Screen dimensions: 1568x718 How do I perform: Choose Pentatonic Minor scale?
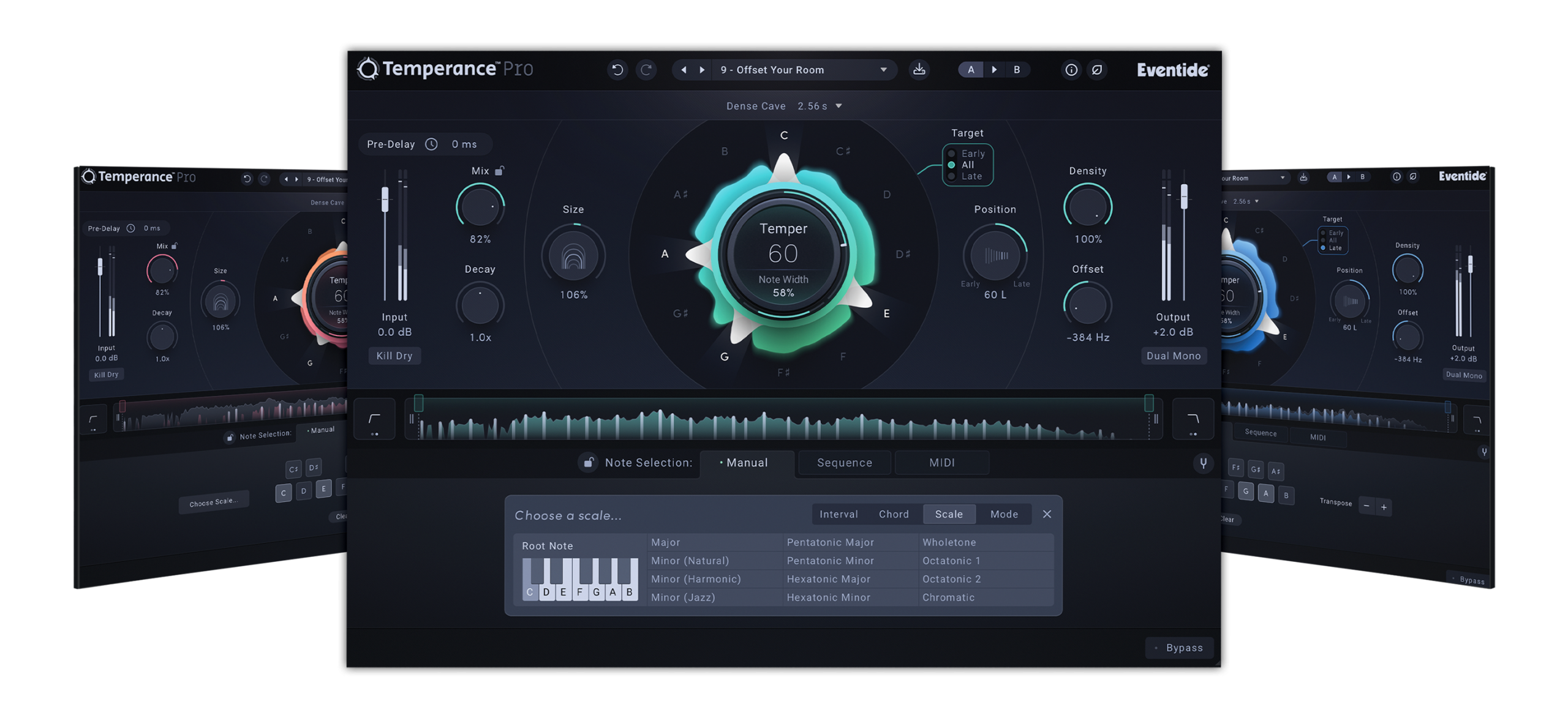pos(830,561)
